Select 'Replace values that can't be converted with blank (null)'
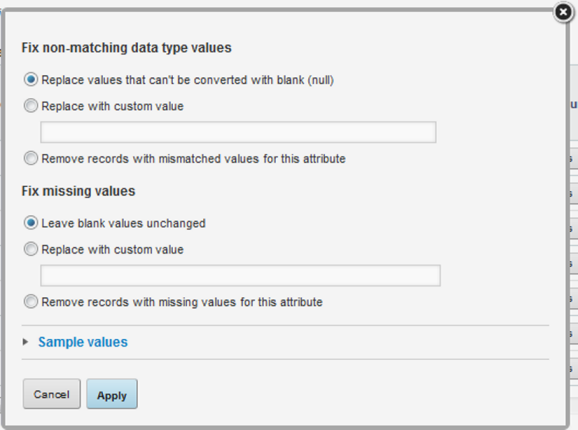This screenshot has width=578, height=430. click(x=31, y=79)
